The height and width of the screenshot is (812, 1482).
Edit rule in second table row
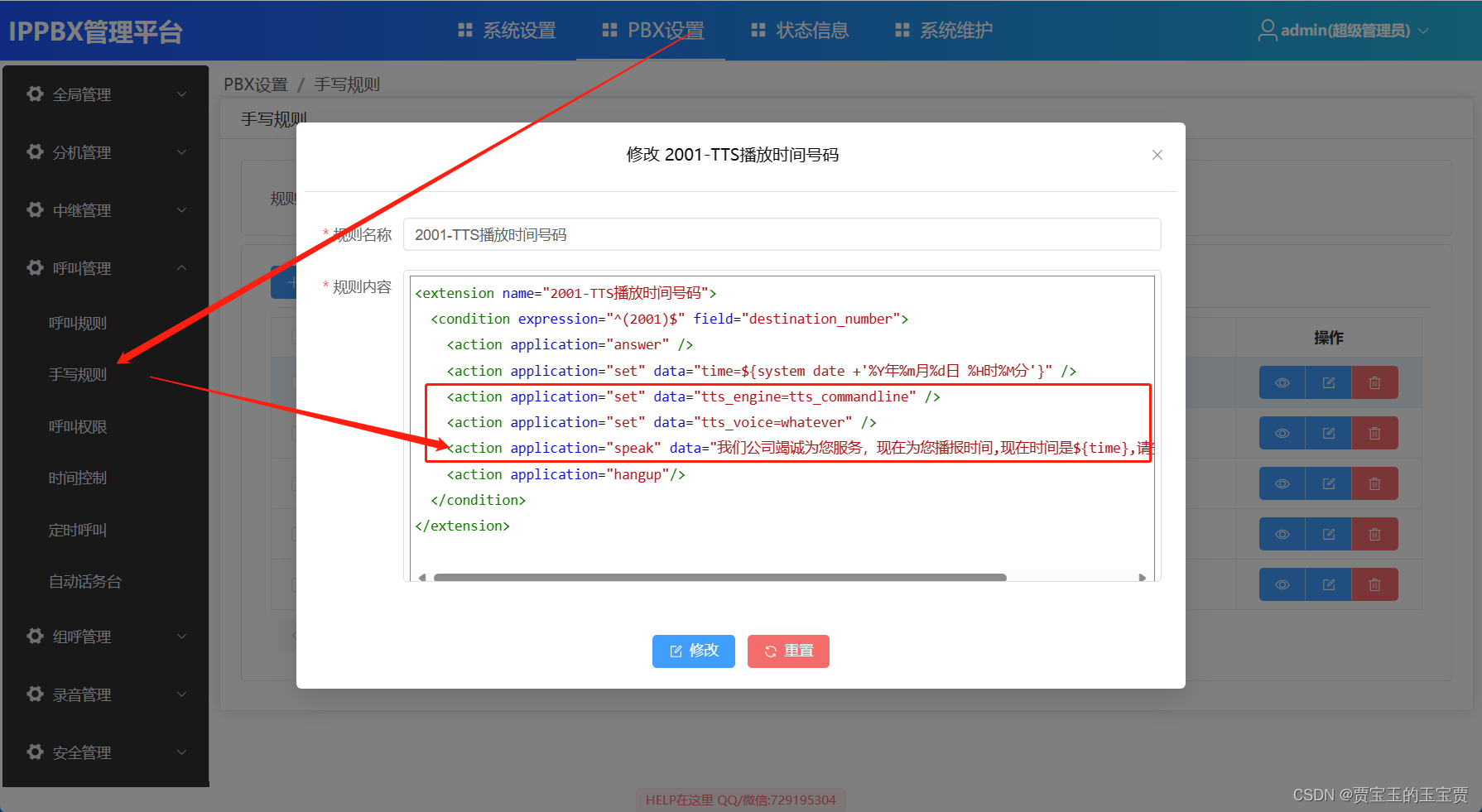click(x=1329, y=433)
